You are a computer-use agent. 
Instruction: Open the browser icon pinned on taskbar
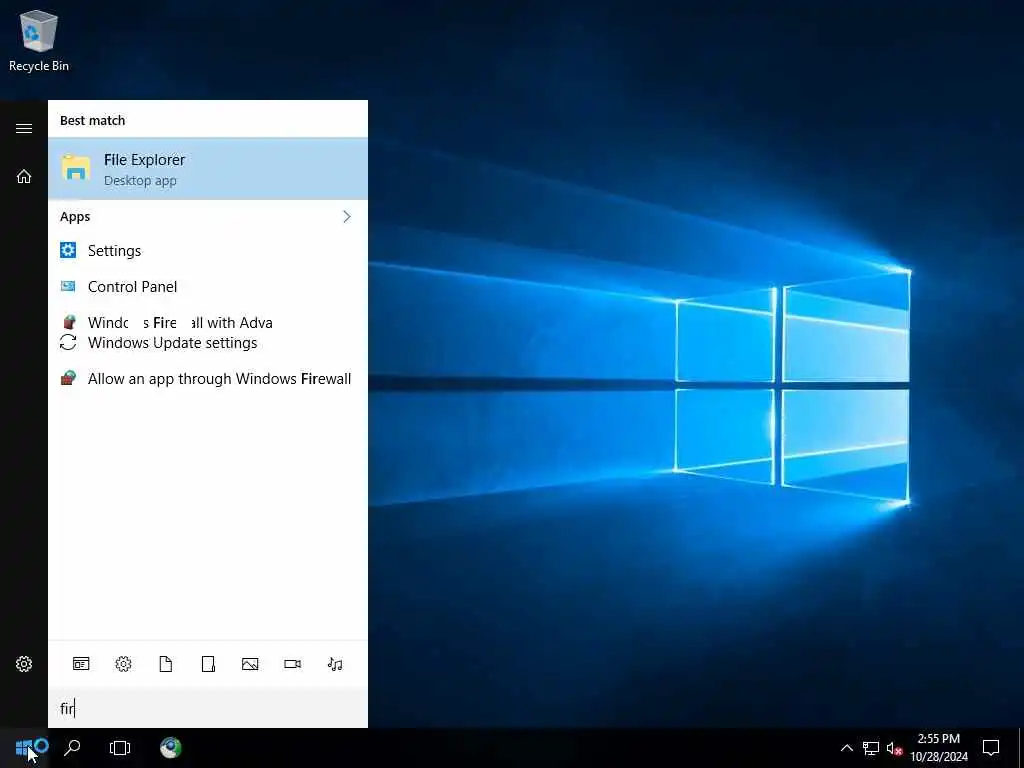coord(171,748)
